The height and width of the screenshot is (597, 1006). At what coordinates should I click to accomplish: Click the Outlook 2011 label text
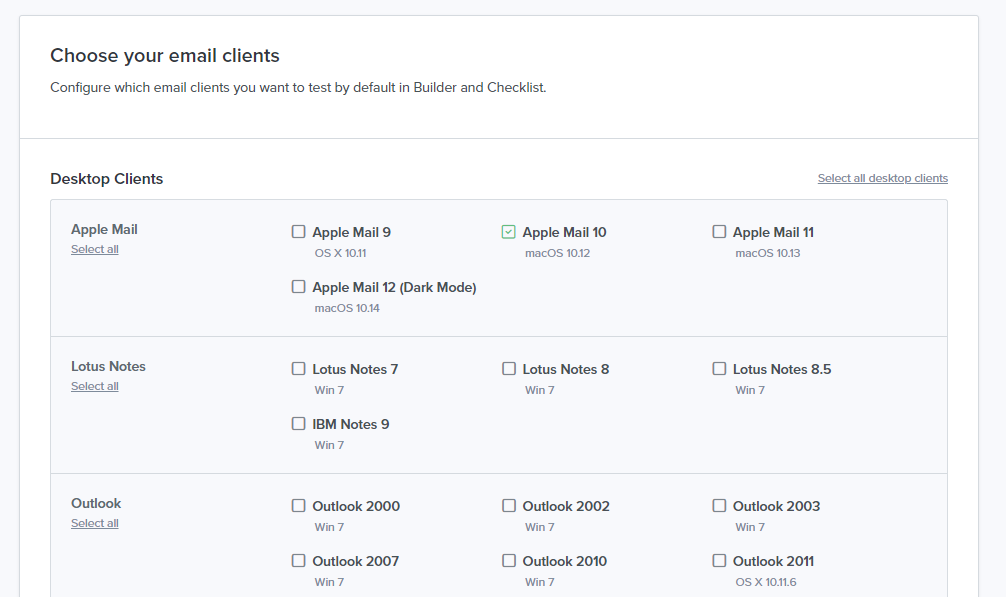point(773,561)
